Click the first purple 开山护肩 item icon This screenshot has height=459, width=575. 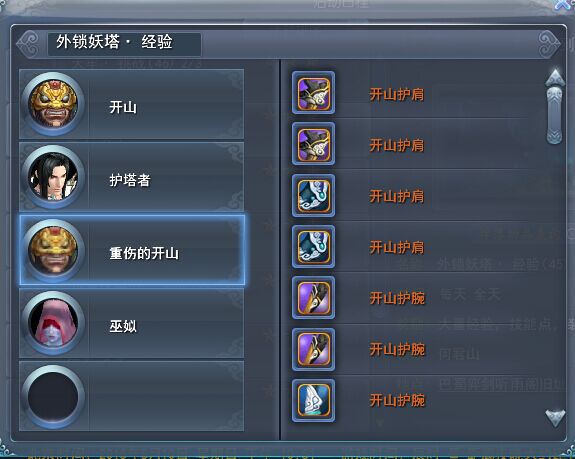point(314,93)
